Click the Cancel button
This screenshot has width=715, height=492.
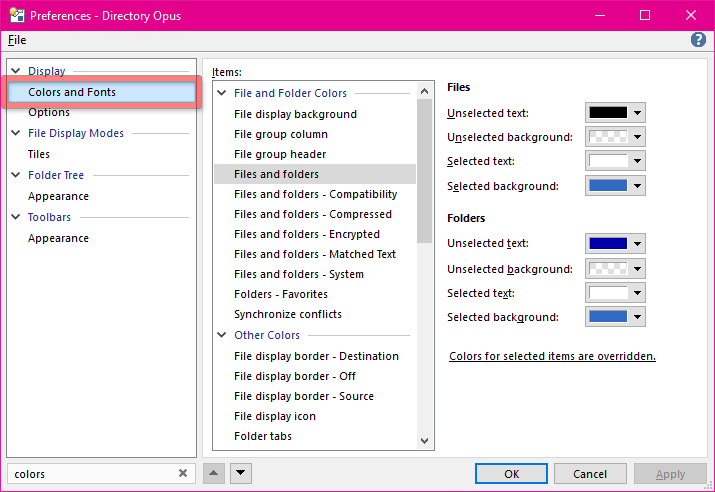[590, 474]
